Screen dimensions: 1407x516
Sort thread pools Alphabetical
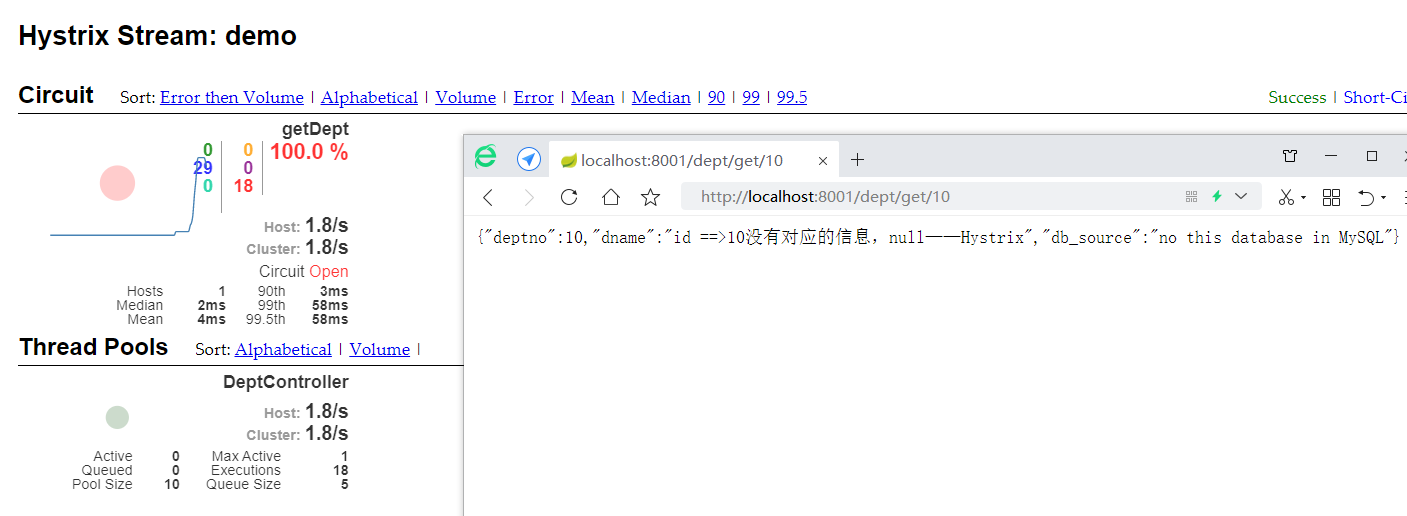283,349
